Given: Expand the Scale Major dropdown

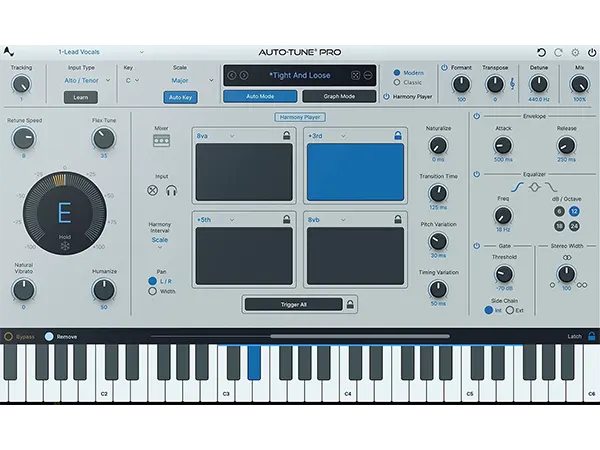Looking at the screenshot, I should 186,80.
